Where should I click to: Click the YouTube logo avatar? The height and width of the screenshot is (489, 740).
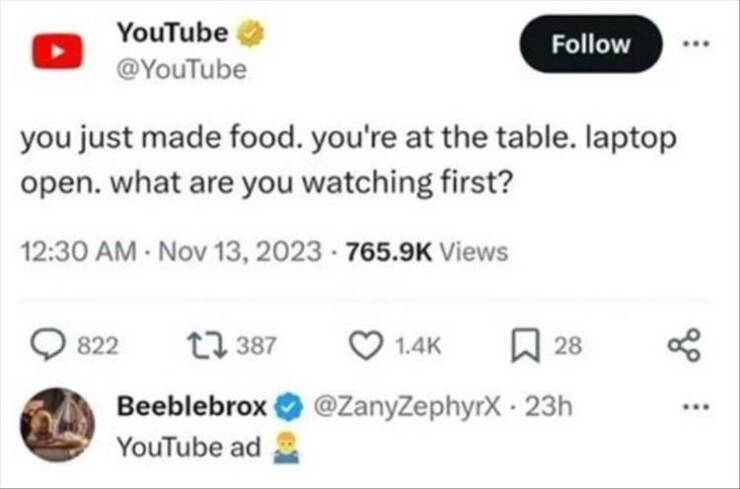click(56, 51)
